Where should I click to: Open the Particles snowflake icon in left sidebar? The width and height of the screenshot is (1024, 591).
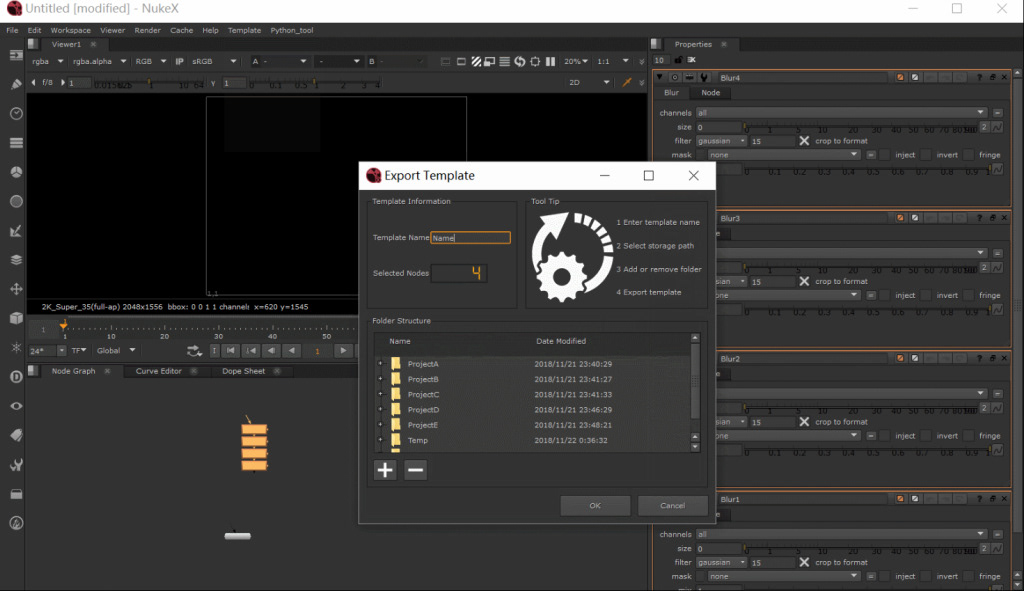16,347
